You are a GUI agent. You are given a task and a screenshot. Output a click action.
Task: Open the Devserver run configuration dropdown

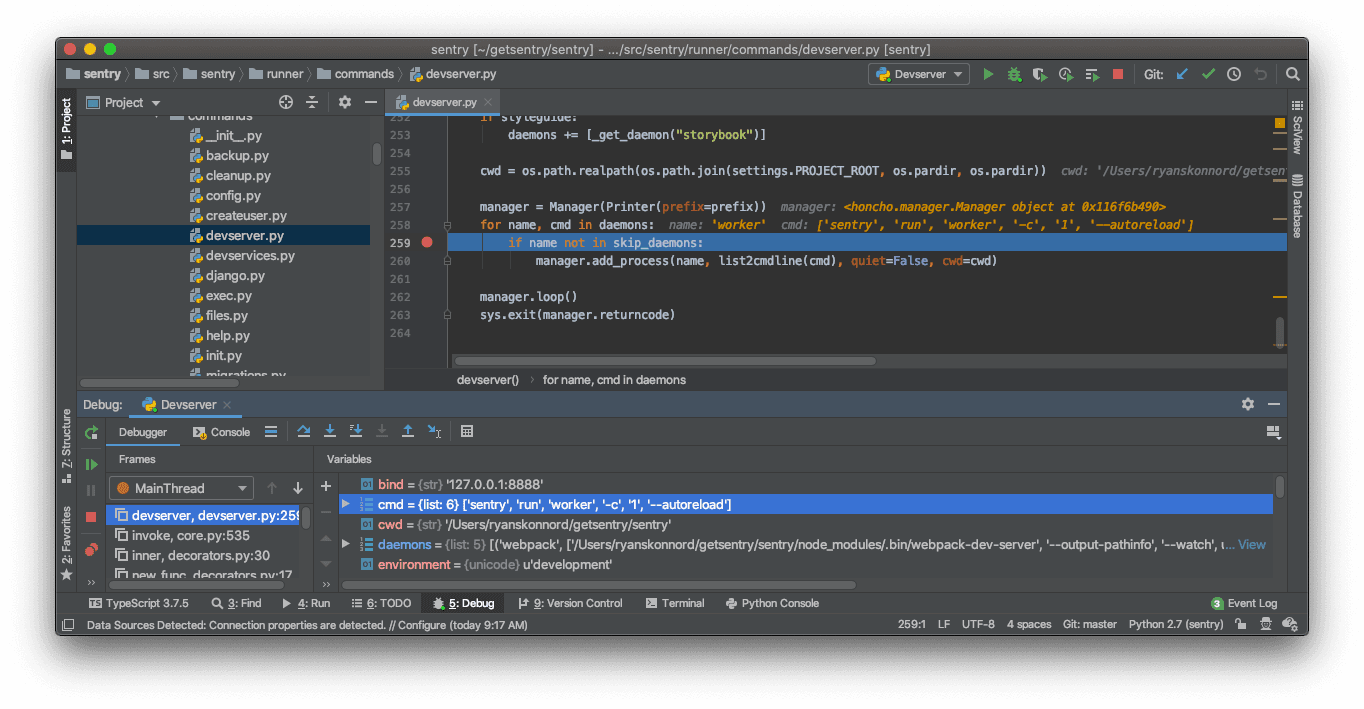920,74
